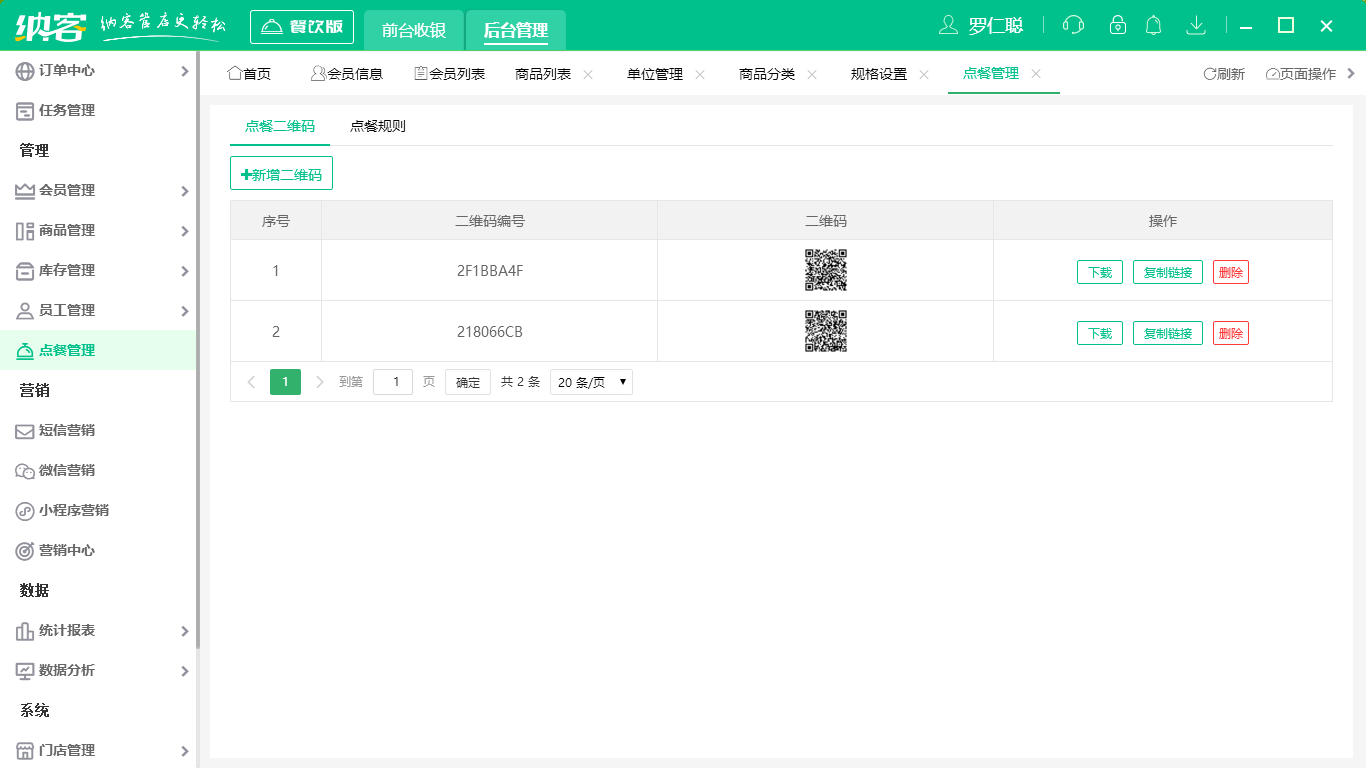Click the download icon in header
Viewport: 1366px width, 768px height.
[x=1195, y=26]
